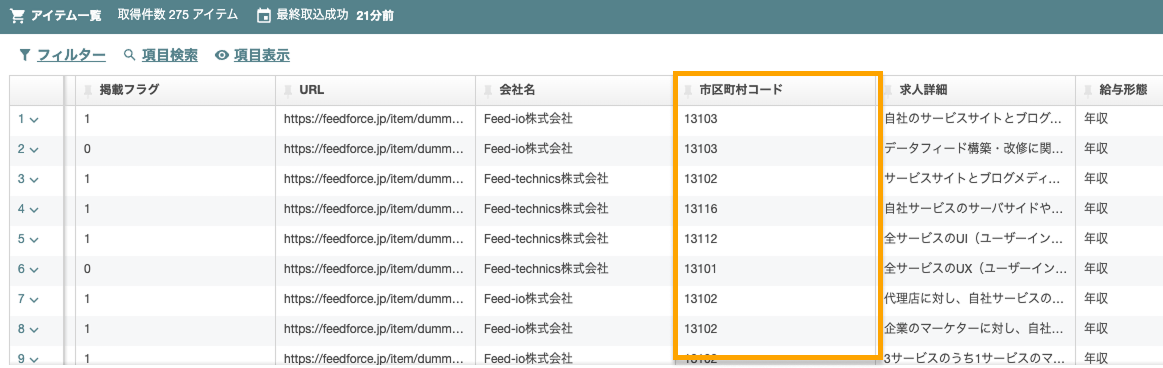The width and height of the screenshot is (1163, 368).
Task: Click the magnifier icon beside 項目検索
Action: (x=130, y=55)
